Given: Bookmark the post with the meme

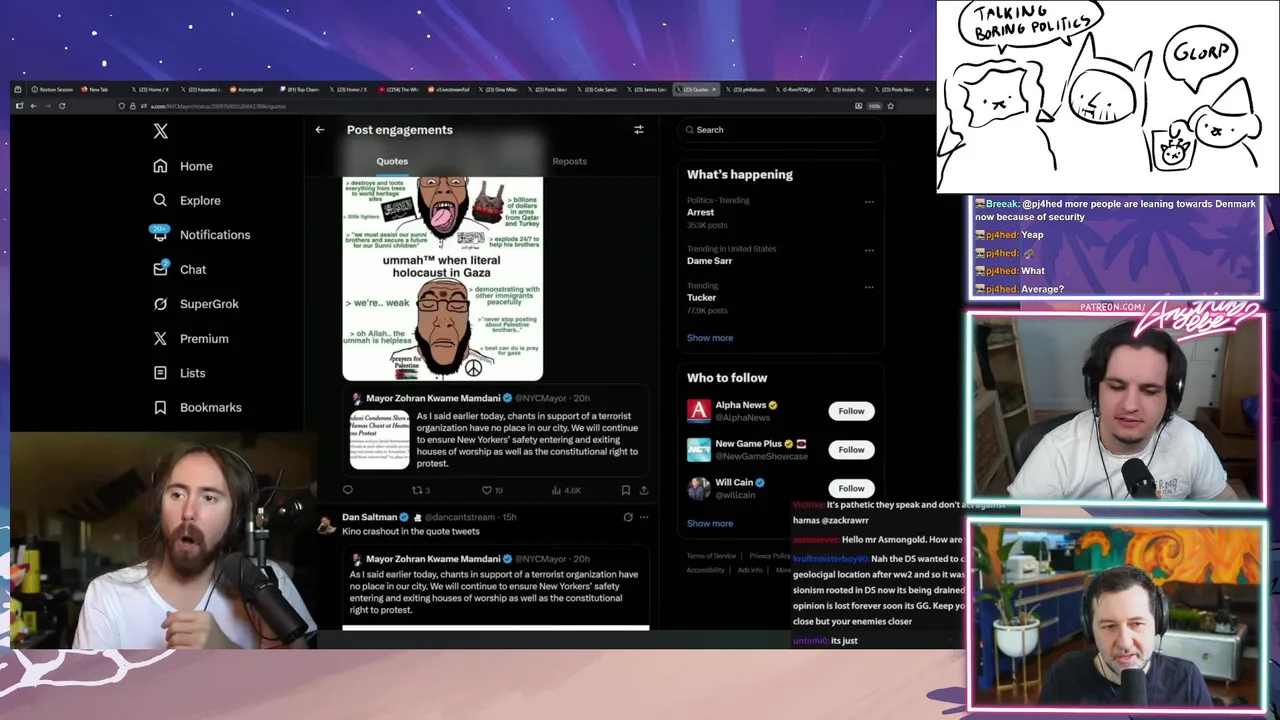Looking at the screenshot, I should click(x=626, y=490).
